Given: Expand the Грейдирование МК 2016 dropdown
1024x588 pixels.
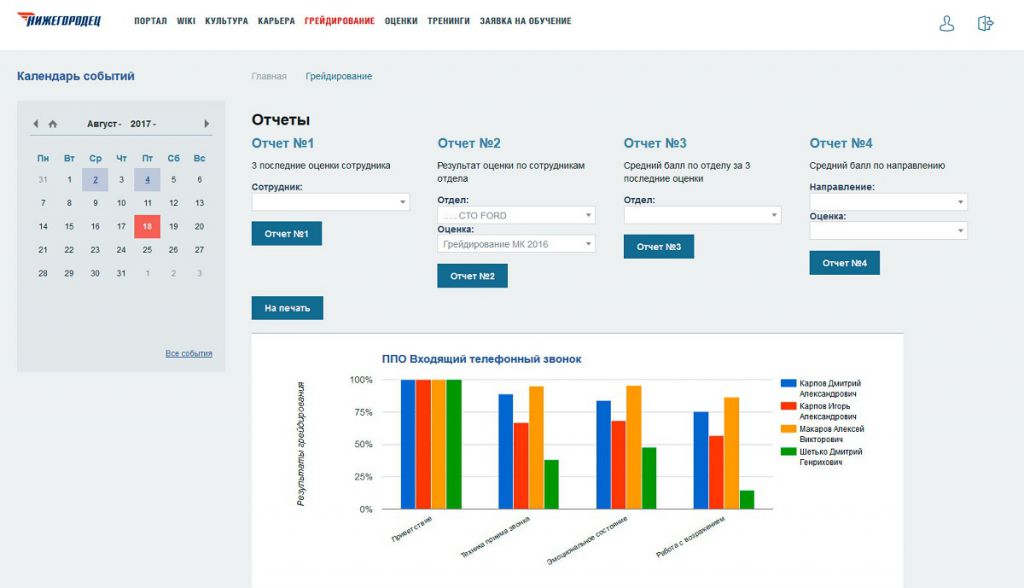Looking at the screenshot, I should click(x=516, y=243).
